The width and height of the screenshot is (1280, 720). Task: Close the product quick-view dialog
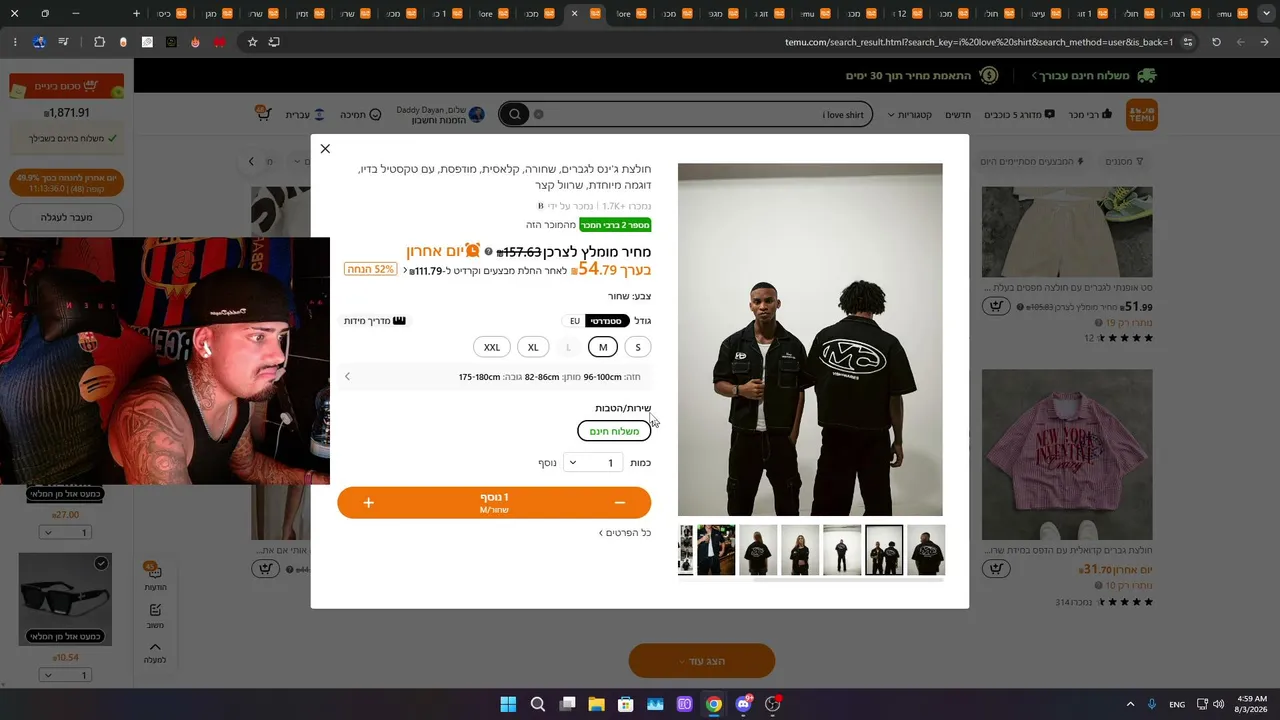click(x=325, y=149)
